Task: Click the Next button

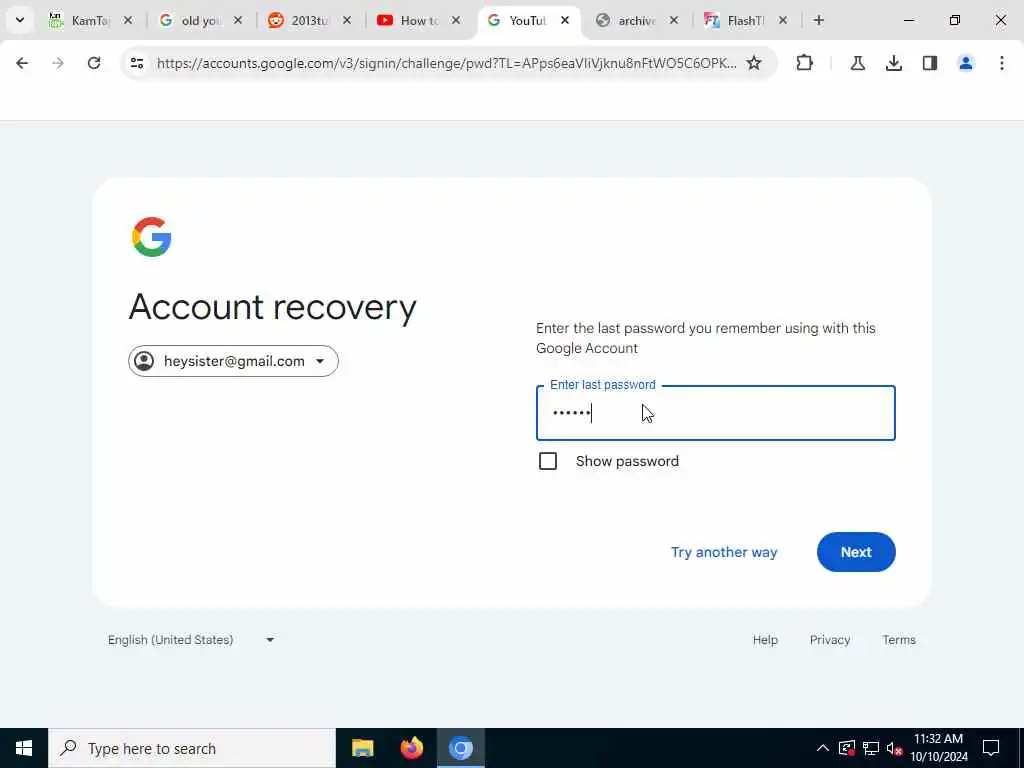Action: point(856,552)
